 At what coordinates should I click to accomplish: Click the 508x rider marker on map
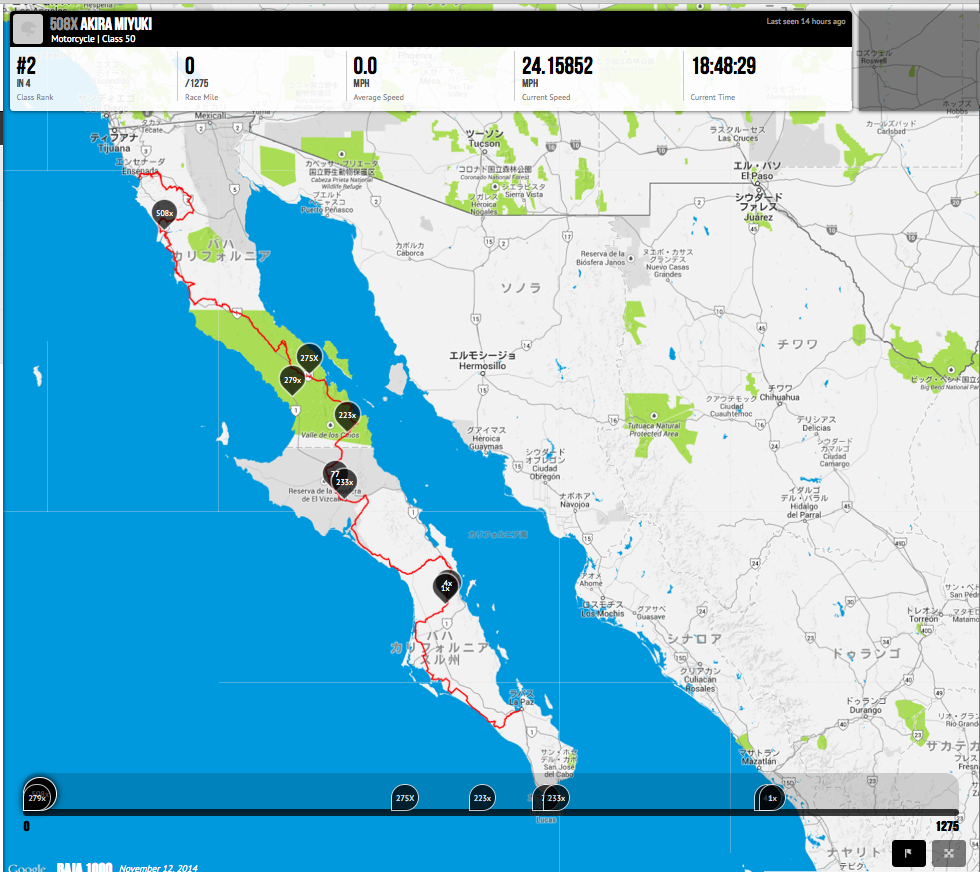pyautogui.click(x=164, y=213)
